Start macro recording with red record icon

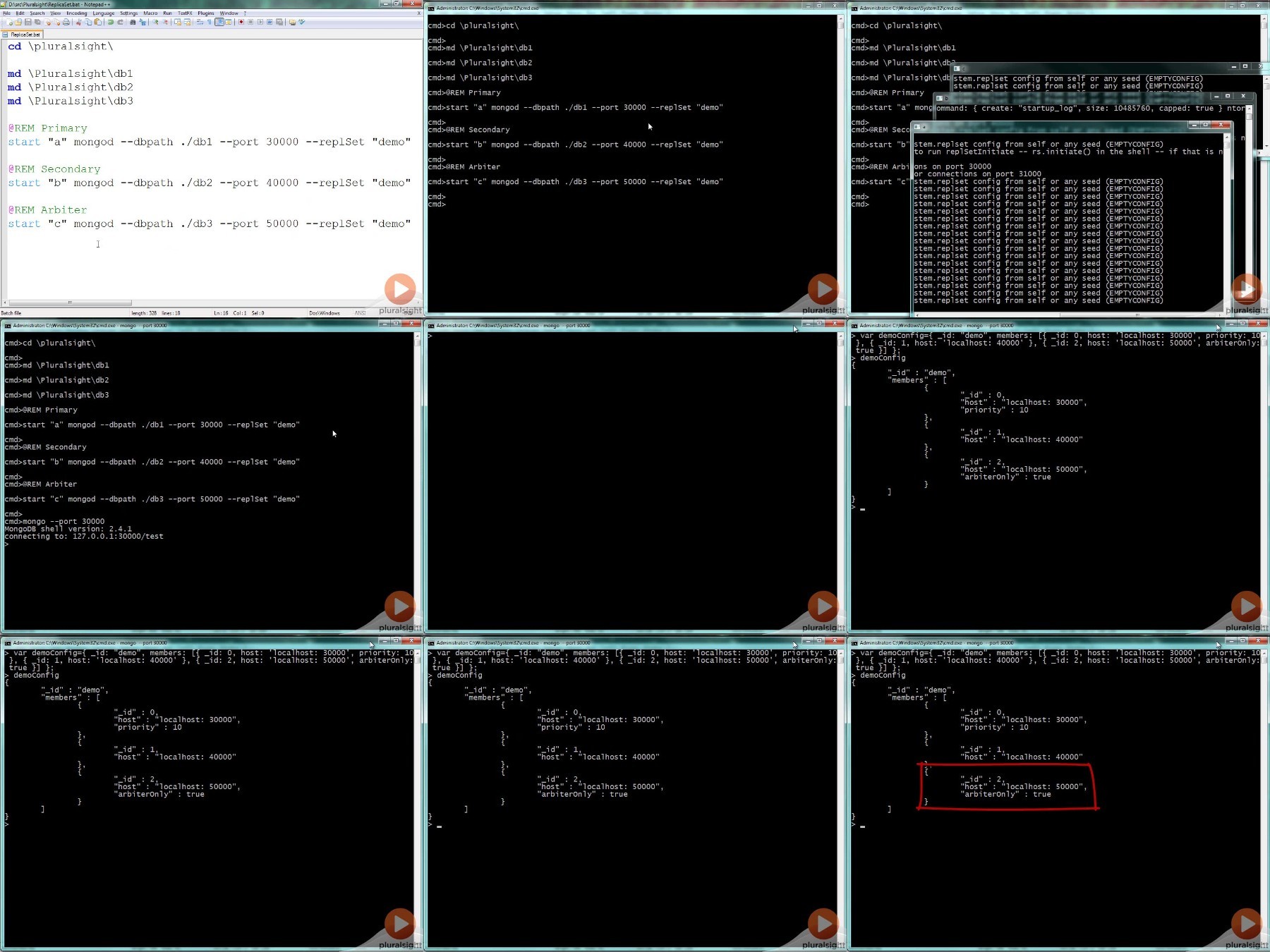(x=241, y=22)
